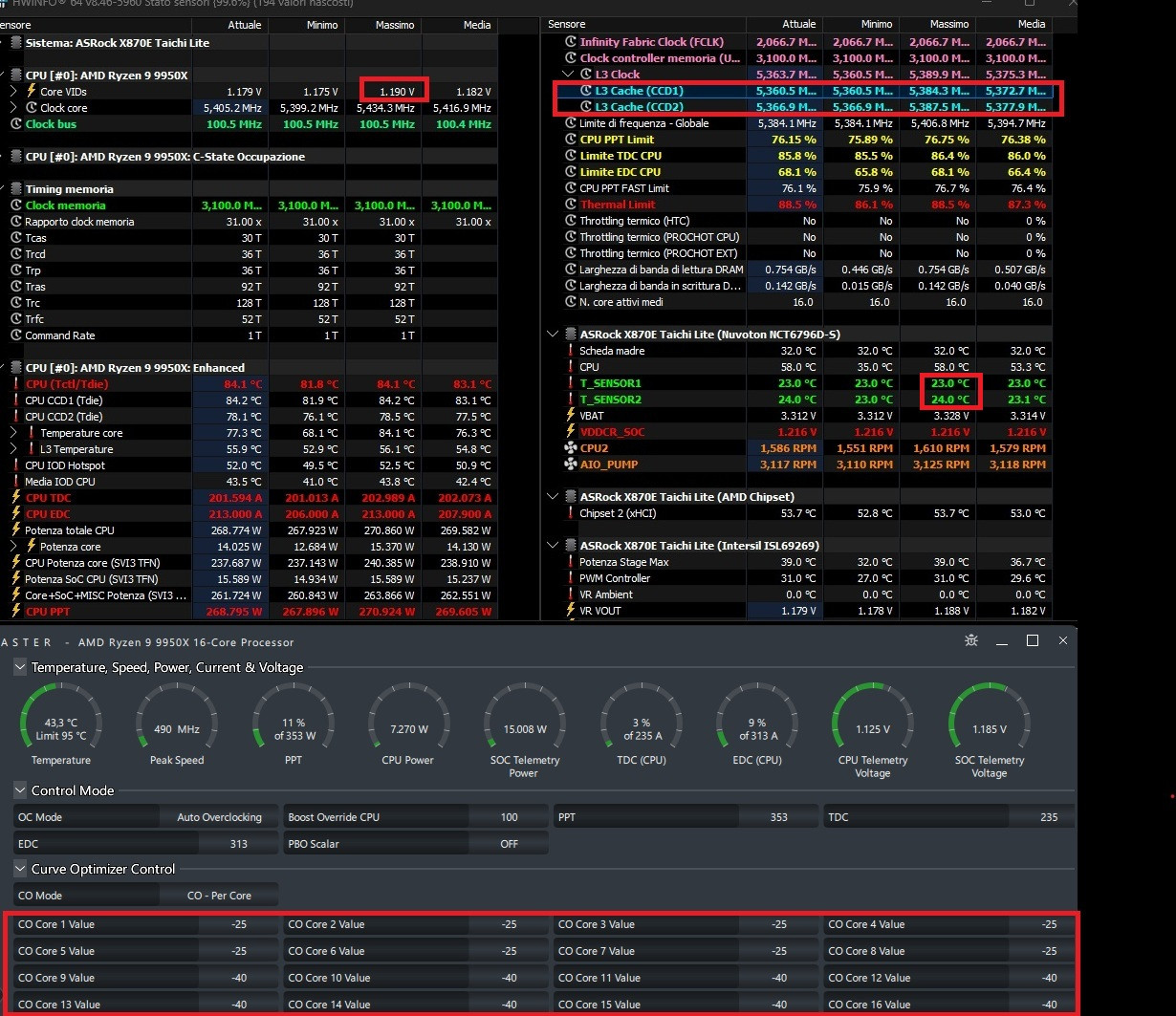Open the CO Mode Per Core dropdown
This screenshot has width=1176, height=1016.
218,896
